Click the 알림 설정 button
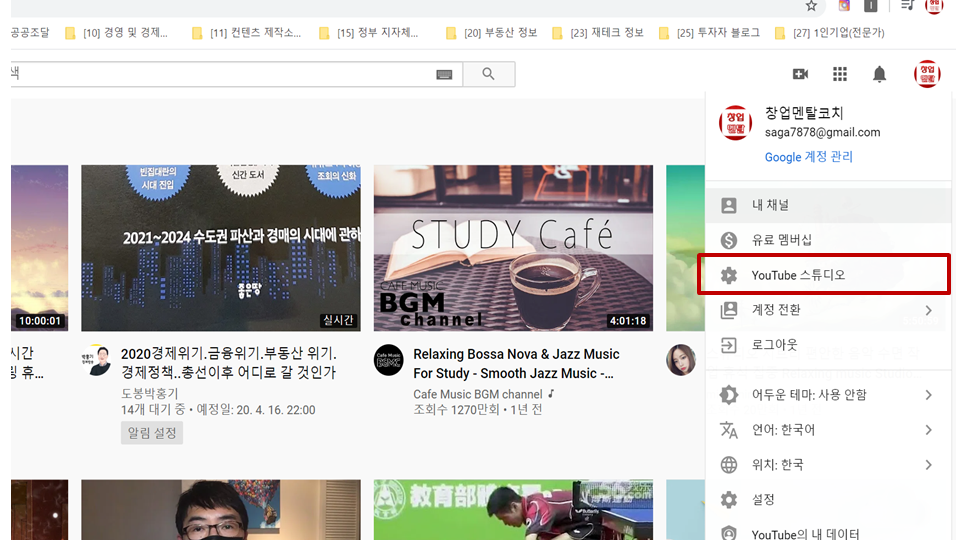This screenshot has height=540, width=960. pos(152,433)
